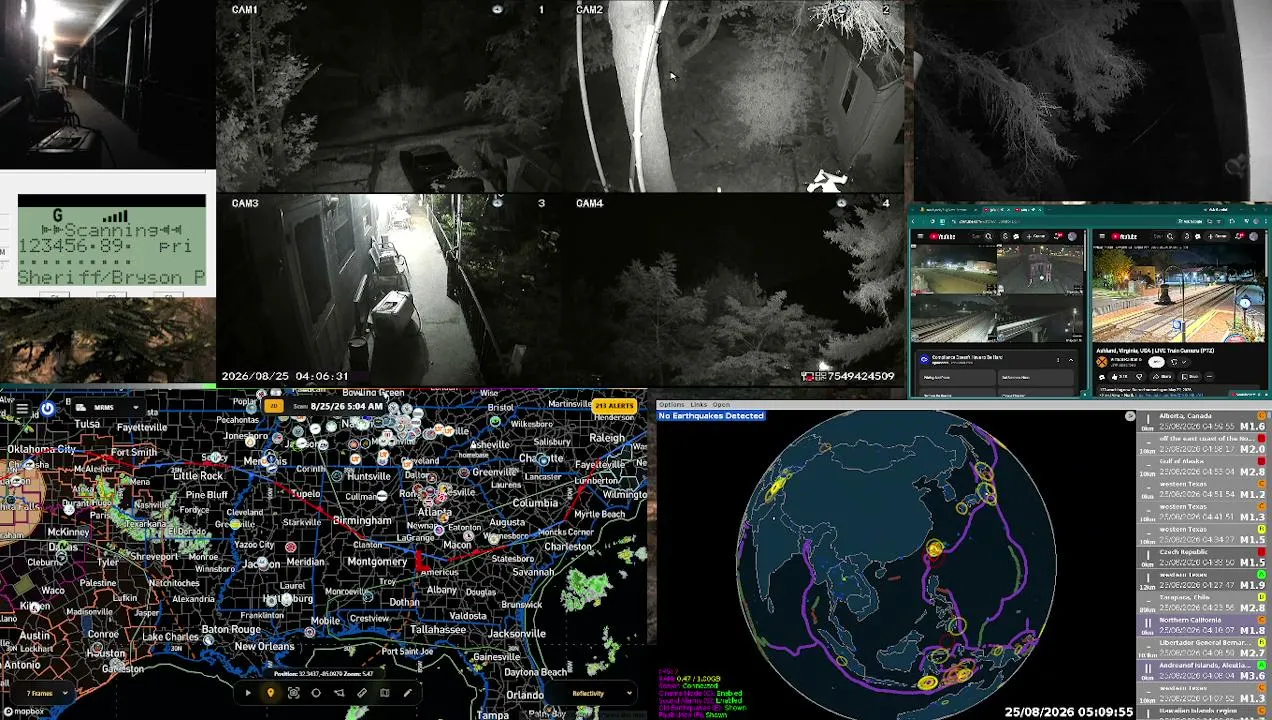The height and width of the screenshot is (720, 1272).
Task: Click the scanner display showing Sheriff/Bryson
Action: coord(111,240)
